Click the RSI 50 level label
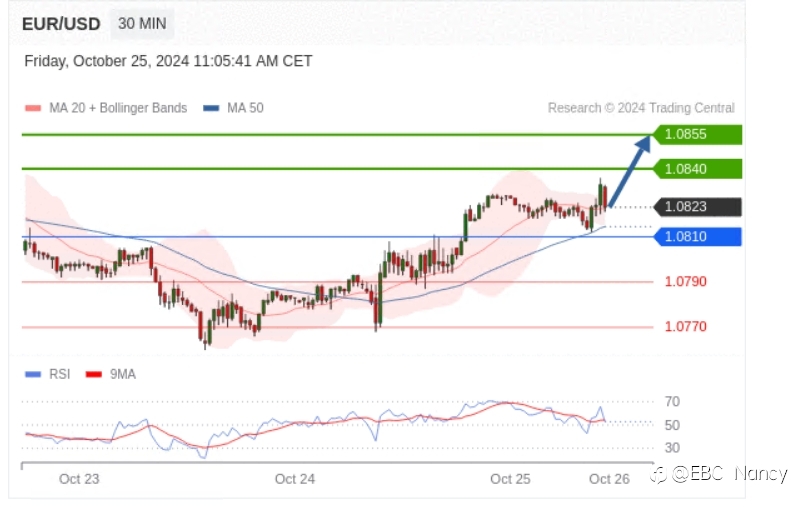The image size is (797, 507). [672, 425]
